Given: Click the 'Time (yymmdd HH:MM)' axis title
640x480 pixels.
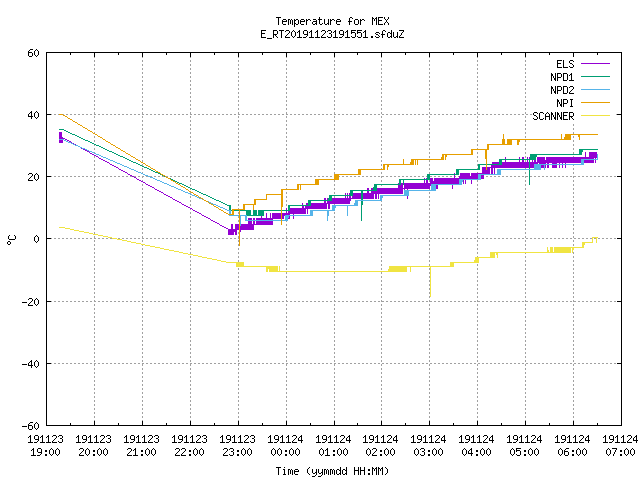Looking at the screenshot, I should [x=332, y=471].
